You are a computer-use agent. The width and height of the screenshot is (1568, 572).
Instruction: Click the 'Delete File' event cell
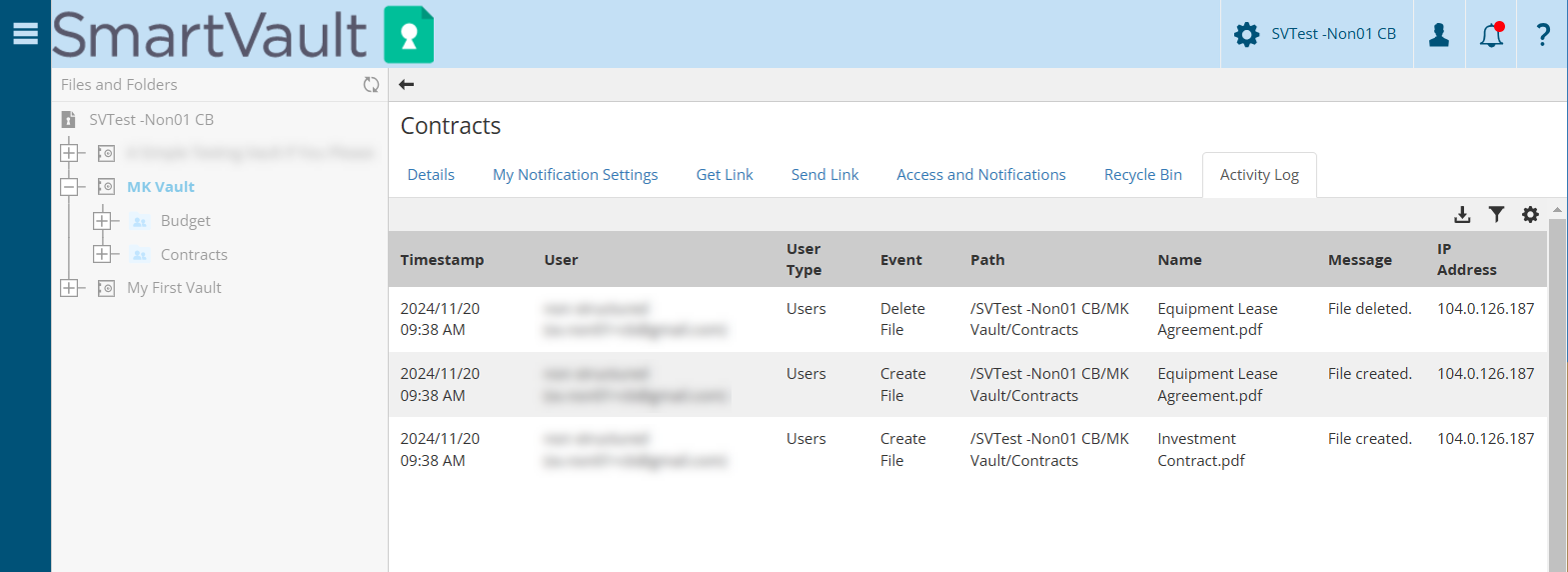coord(902,319)
